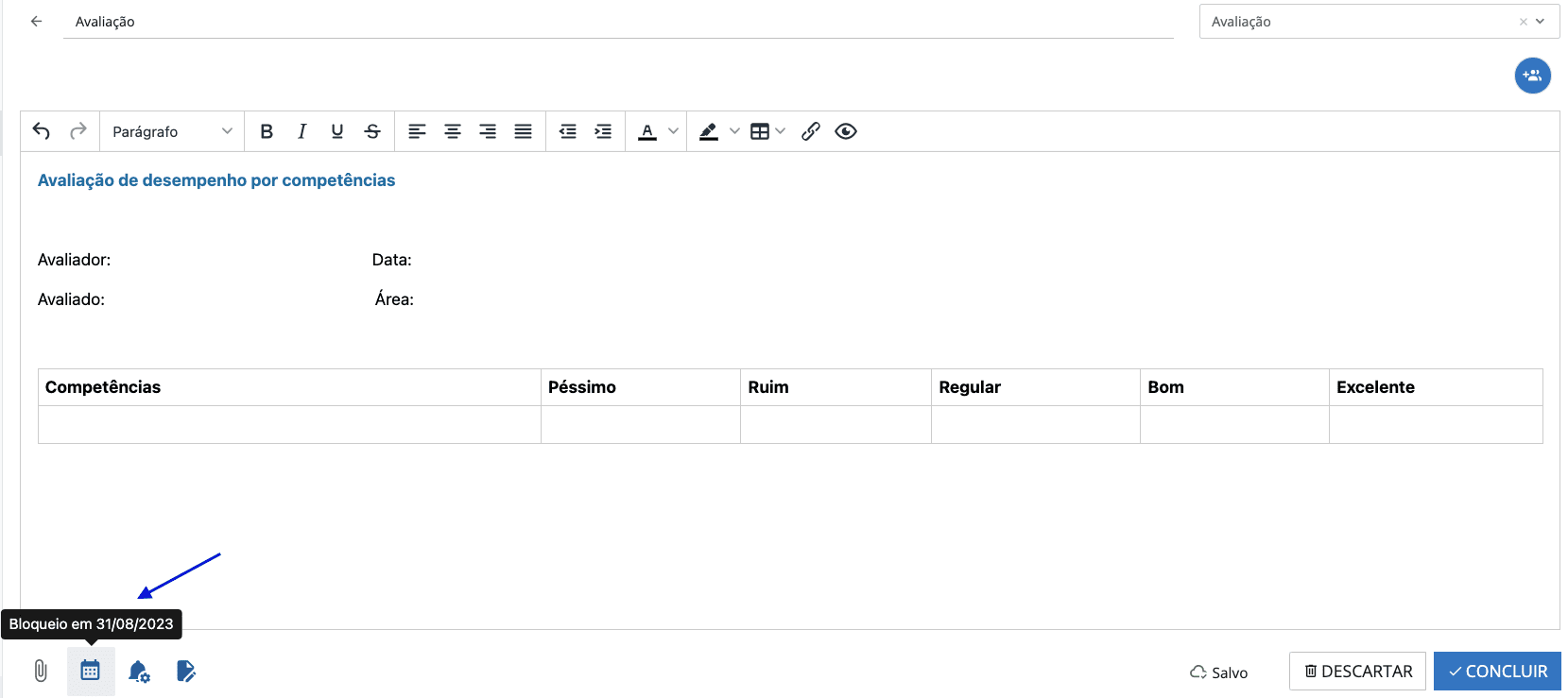Insert a hyperlink
This screenshot has width=1568, height=698.
pyautogui.click(x=811, y=131)
